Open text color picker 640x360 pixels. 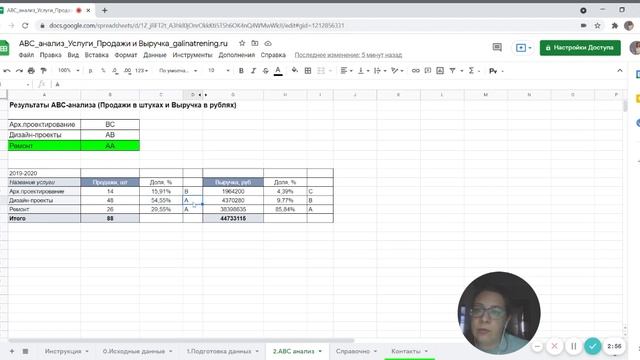[278, 71]
